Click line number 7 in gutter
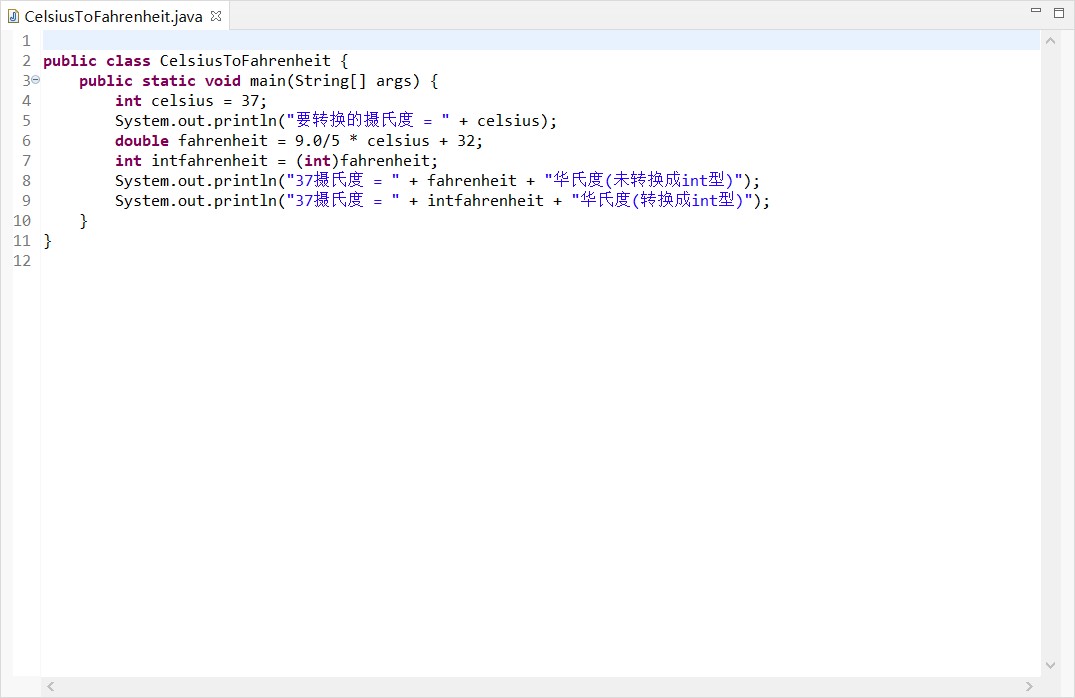The image size is (1075, 698). 26,160
